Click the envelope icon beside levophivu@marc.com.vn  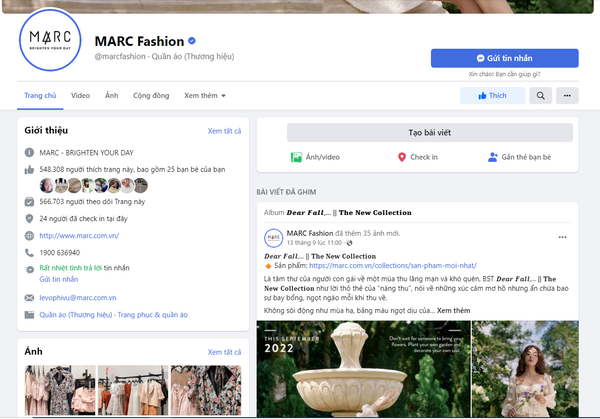[29, 298]
